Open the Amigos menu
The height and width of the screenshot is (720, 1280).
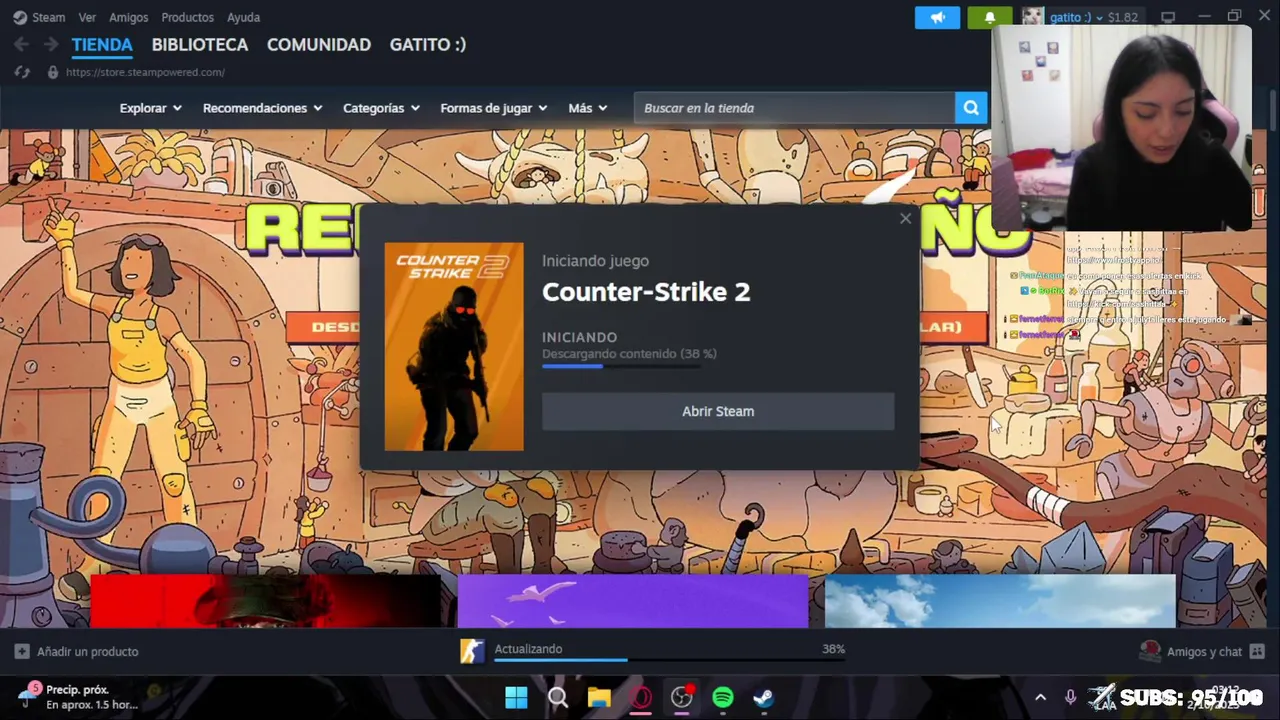[128, 17]
